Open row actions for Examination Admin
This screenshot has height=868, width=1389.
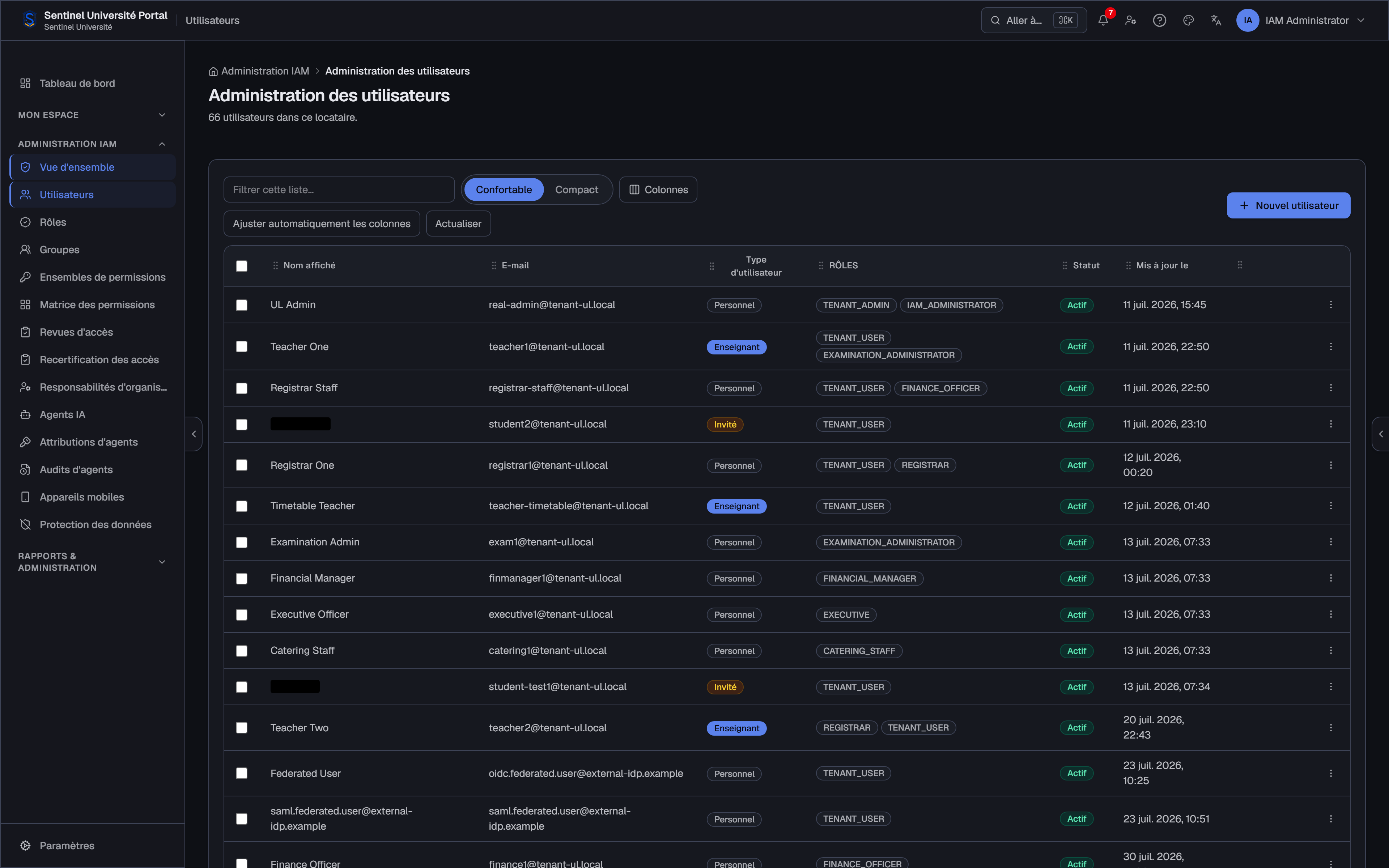[1330, 542]
